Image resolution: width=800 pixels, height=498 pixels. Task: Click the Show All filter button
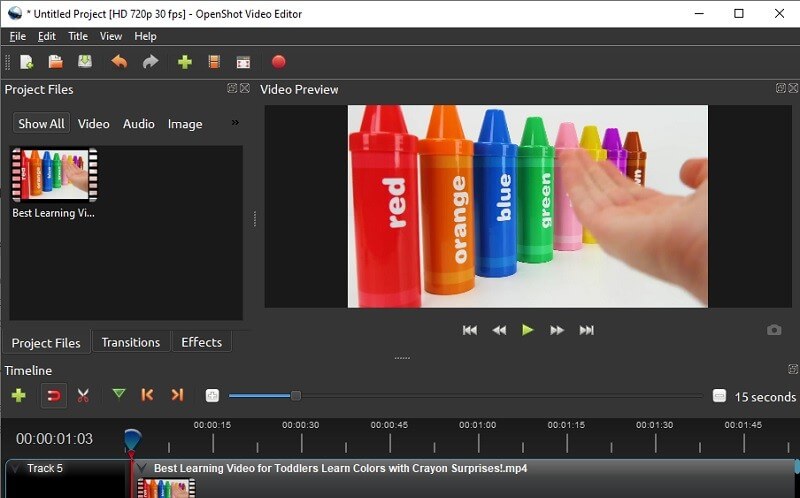pos(41,124)
